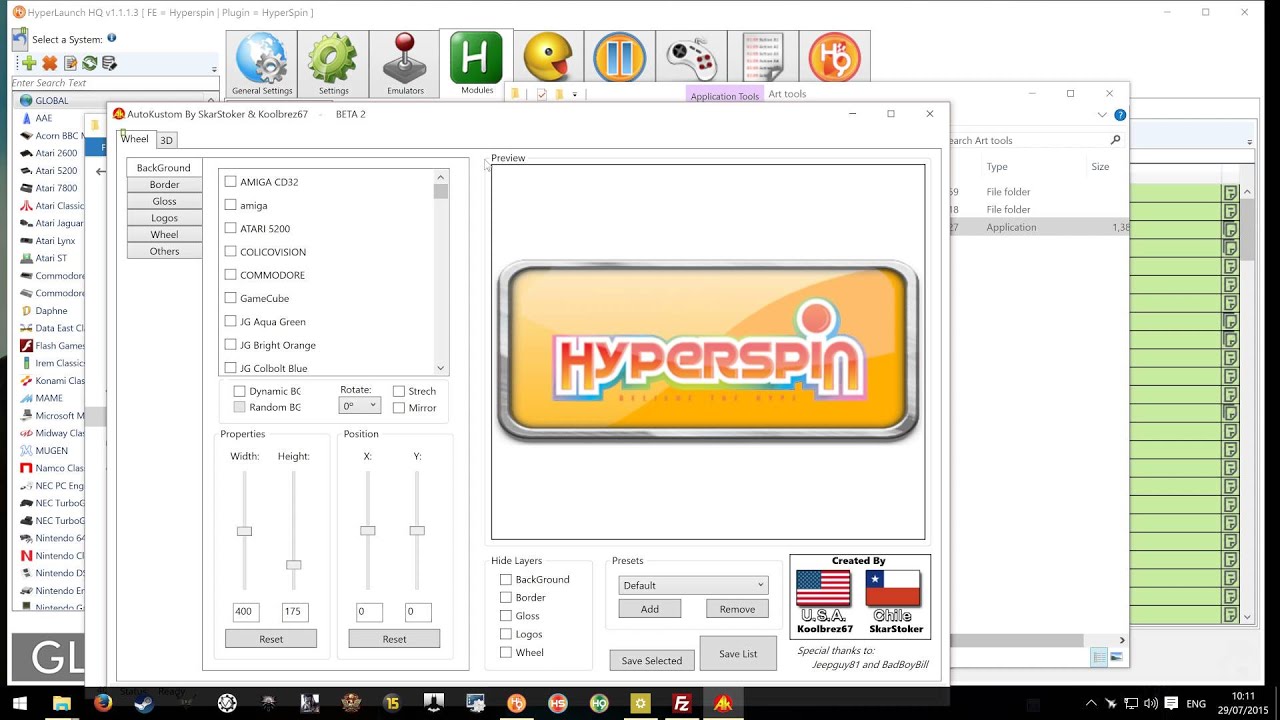Click the AutoKustom AK taskbar icon

point(722,703)
